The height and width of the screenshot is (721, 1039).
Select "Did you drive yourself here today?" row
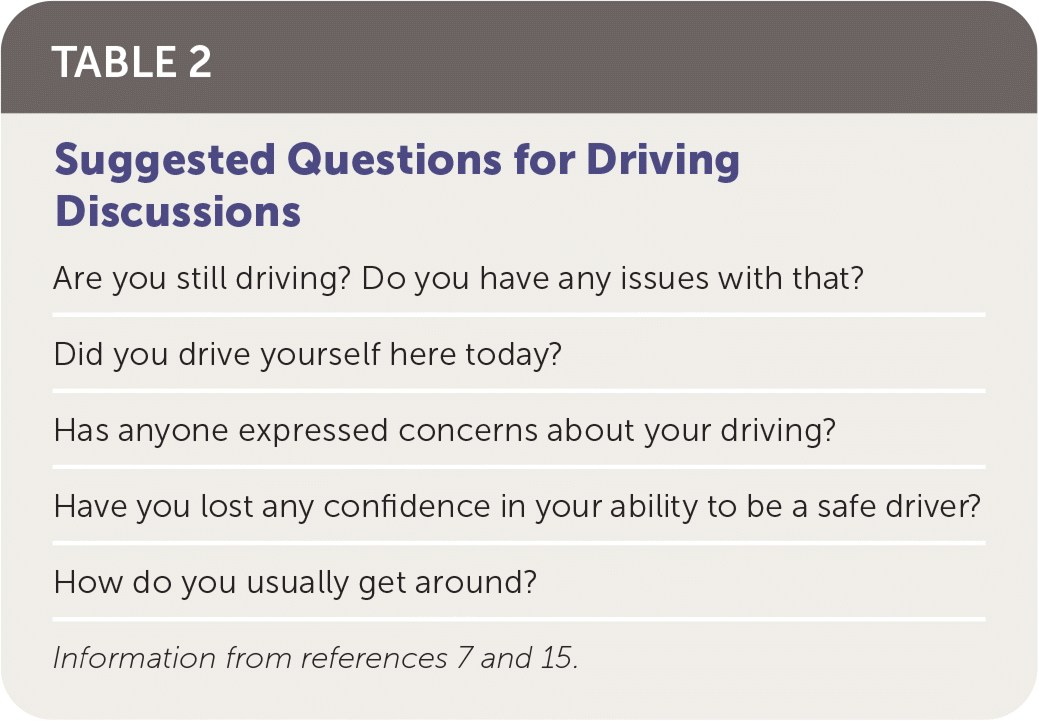click(x=307, y=354)
